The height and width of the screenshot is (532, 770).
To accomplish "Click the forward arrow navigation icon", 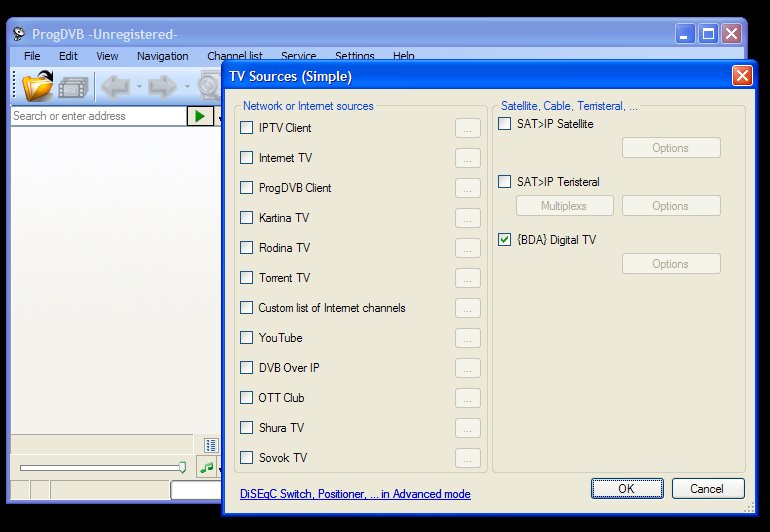I will click(x=162, y=87).
